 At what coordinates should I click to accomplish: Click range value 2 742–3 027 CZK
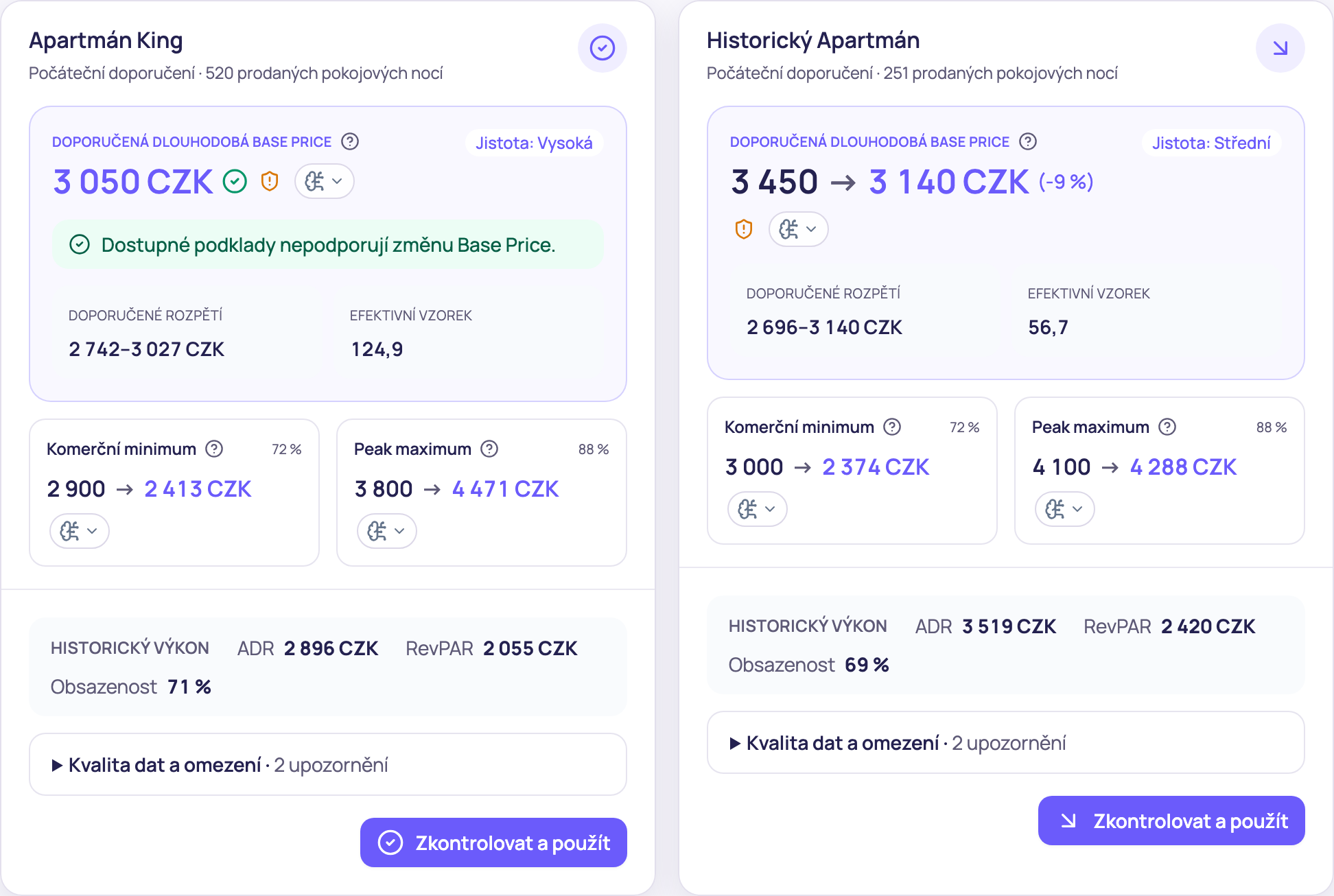click(146, 349)
